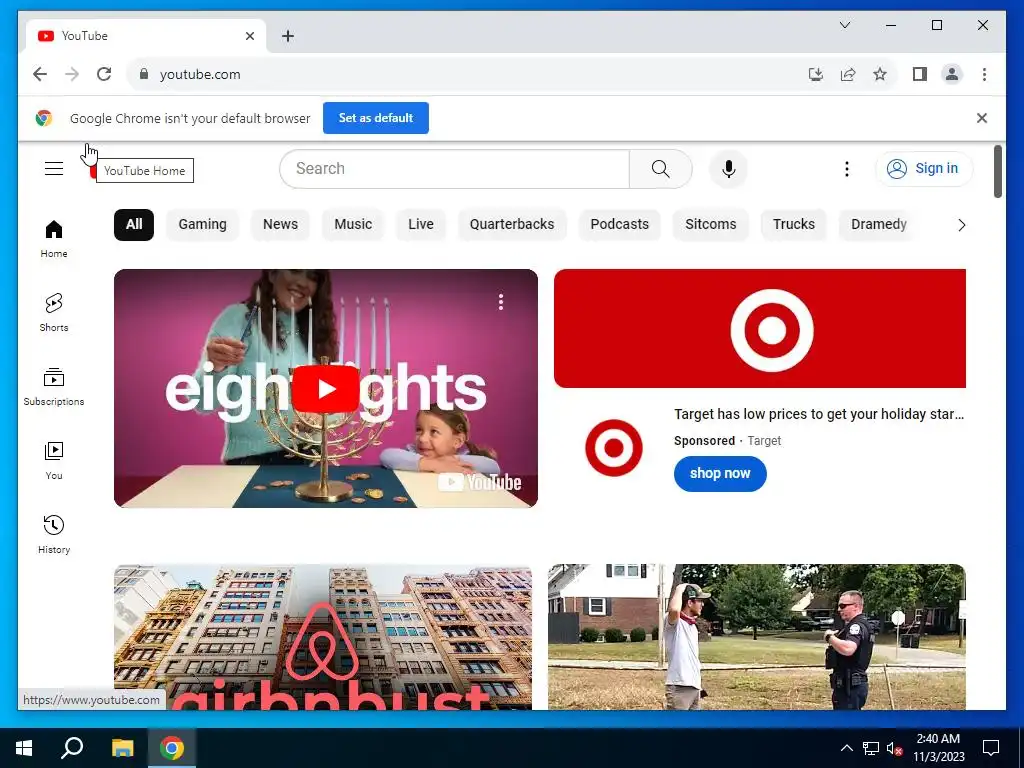Open the Chrome profile avatar menu
Image resolution: width=1024 pixels, height=768 pixels.
coord(952,74)
